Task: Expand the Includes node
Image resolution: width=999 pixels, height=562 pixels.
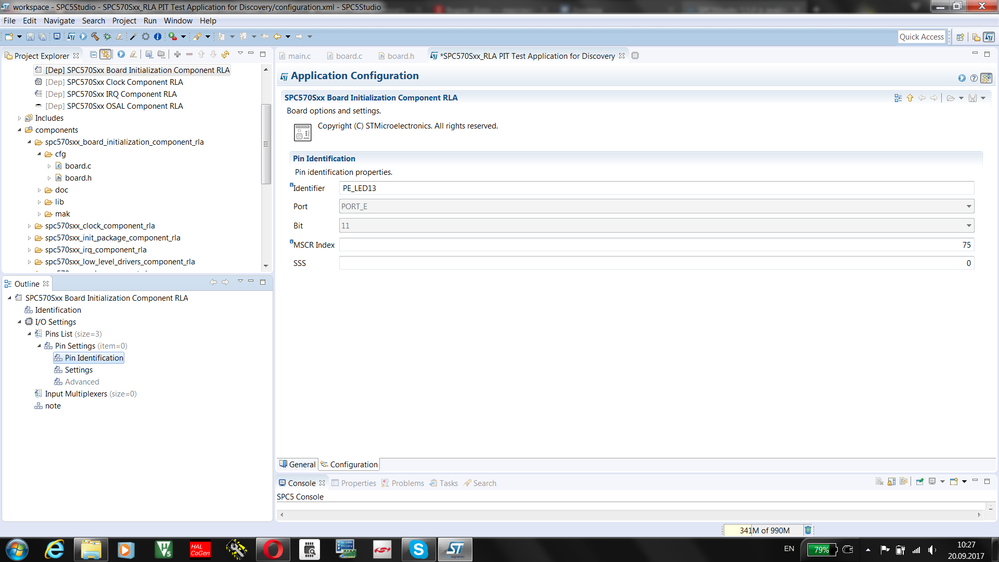Action: pos(20,119)
